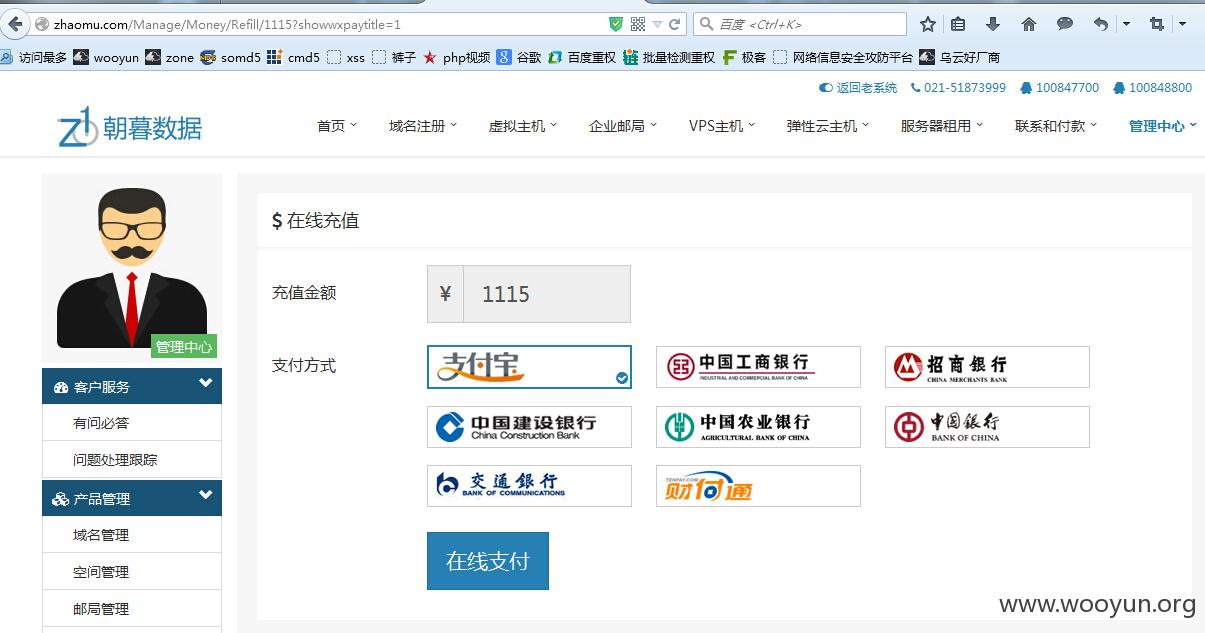Open 问题处理跟踪 in the sidebar

pyautogui.click(x=132, y=460)
